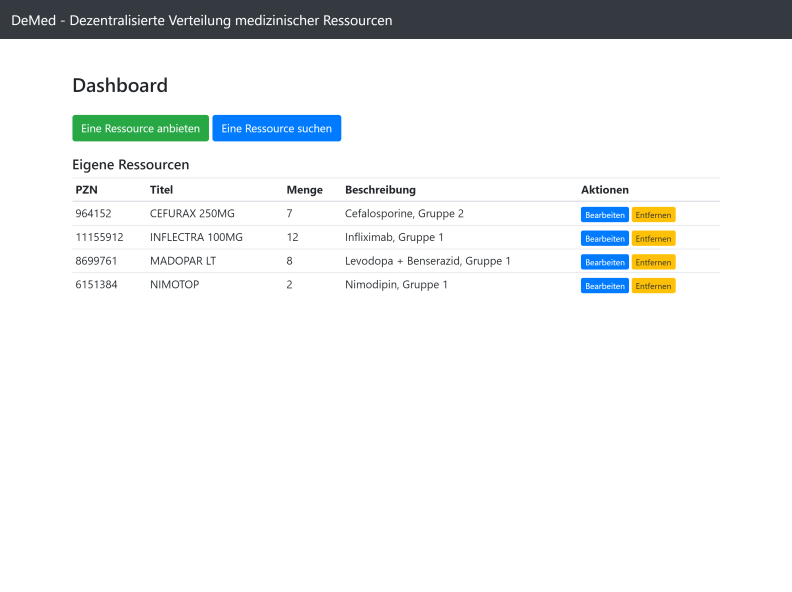Image resolution: width=792 pixels, height=592 pixels.
Task: Click Bearbeiten in the NIMOTOP row
Action: pos(605,286)
